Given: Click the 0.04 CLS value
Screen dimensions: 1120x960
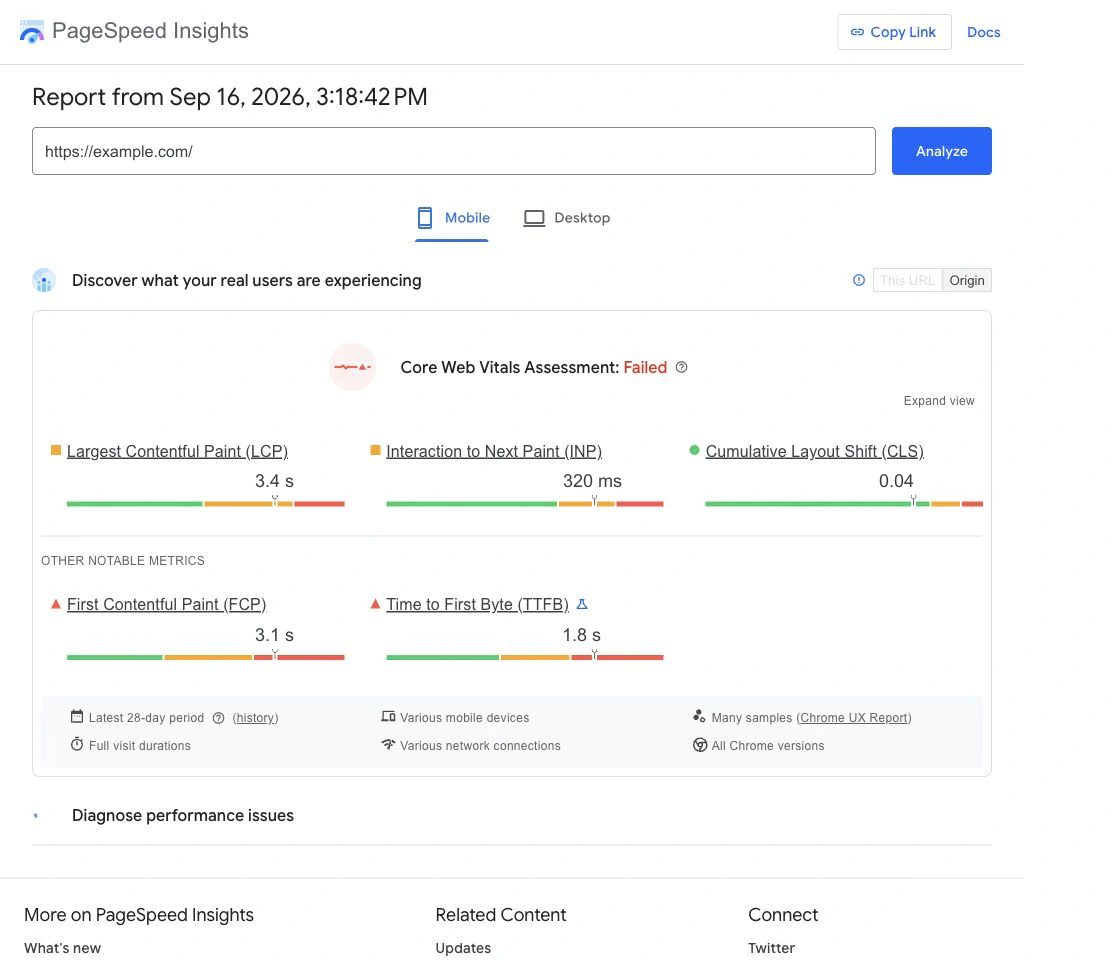Looking at the screenshot, I should [x=896, y=481].
